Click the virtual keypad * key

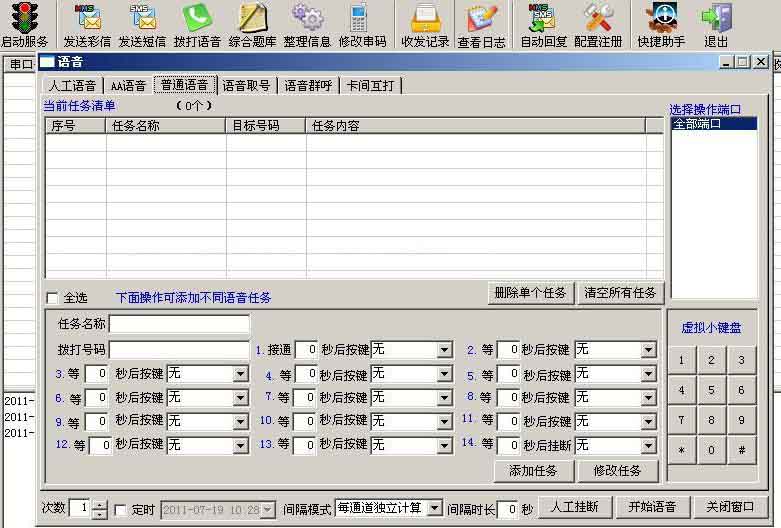tap(681, 450)
